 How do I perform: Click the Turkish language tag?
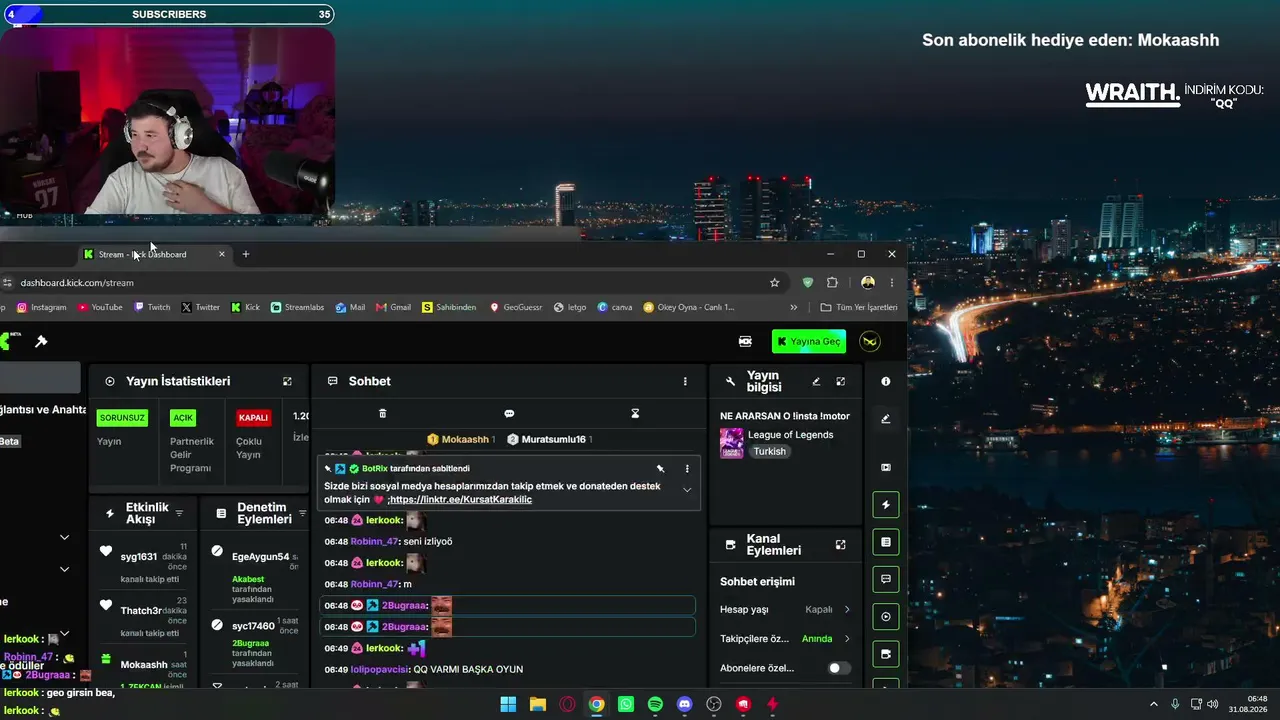770,451
